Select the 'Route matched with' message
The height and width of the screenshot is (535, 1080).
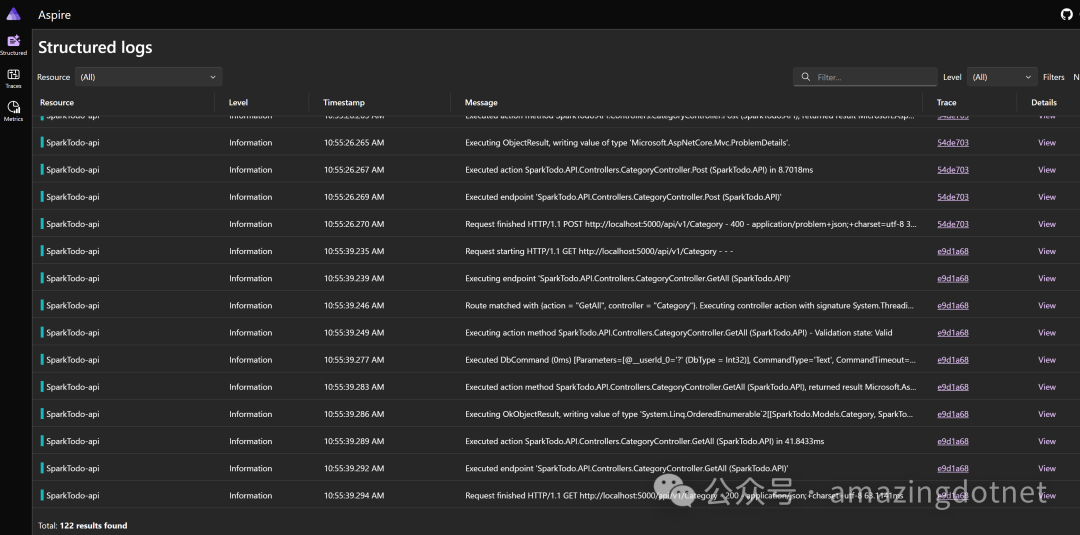point(691,306)
